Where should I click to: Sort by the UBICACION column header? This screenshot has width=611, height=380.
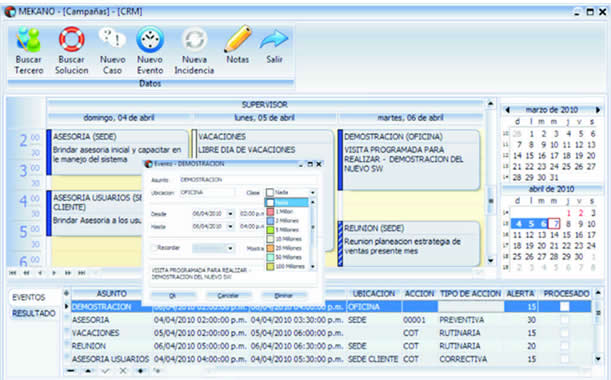[x=374, y=293]
